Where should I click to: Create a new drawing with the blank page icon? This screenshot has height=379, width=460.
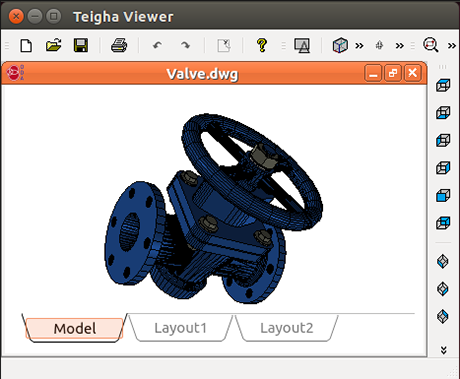[26, 45]
